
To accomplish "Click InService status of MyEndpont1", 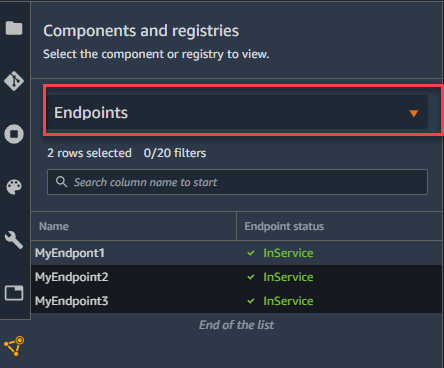I will pyautogui.click(x=288, y=253).
